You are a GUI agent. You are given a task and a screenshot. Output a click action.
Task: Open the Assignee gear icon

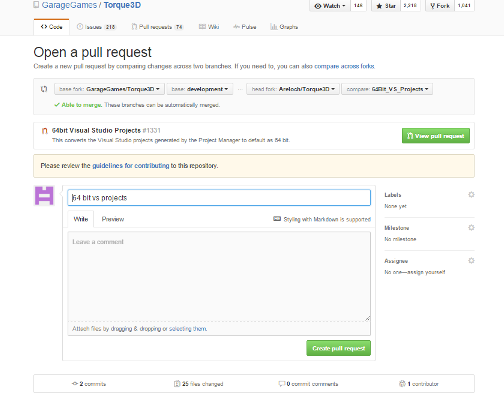pos(471,260)
